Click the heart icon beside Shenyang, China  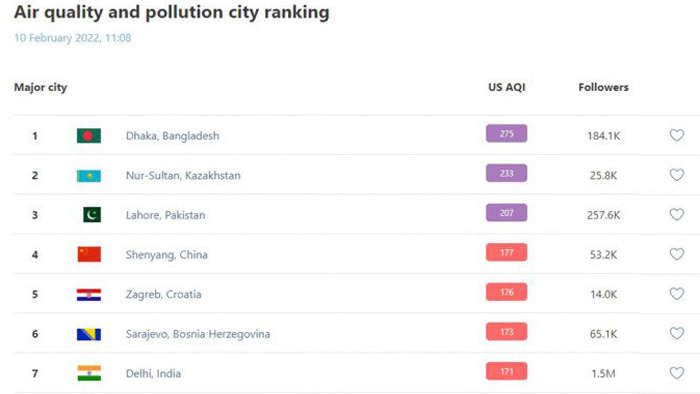pyautogui.click(x=677, y=254)
